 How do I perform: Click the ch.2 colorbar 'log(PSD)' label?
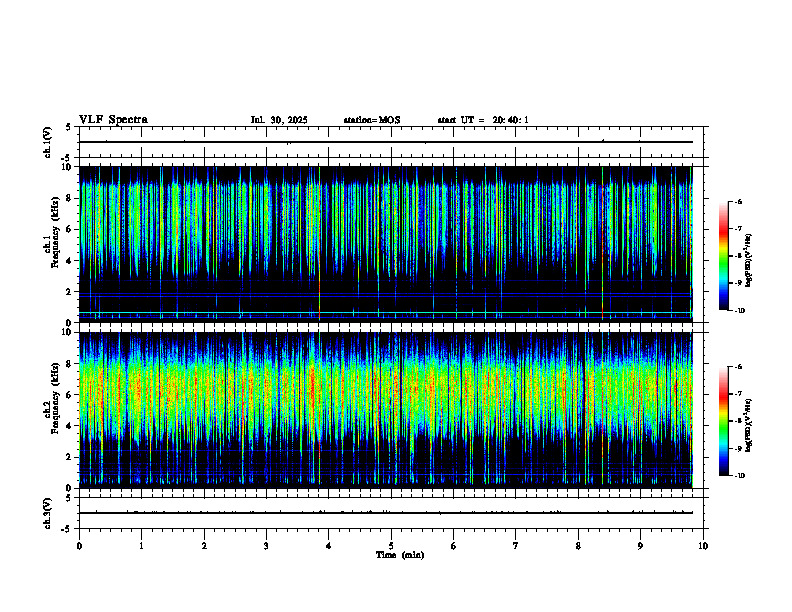coord(749,425)
